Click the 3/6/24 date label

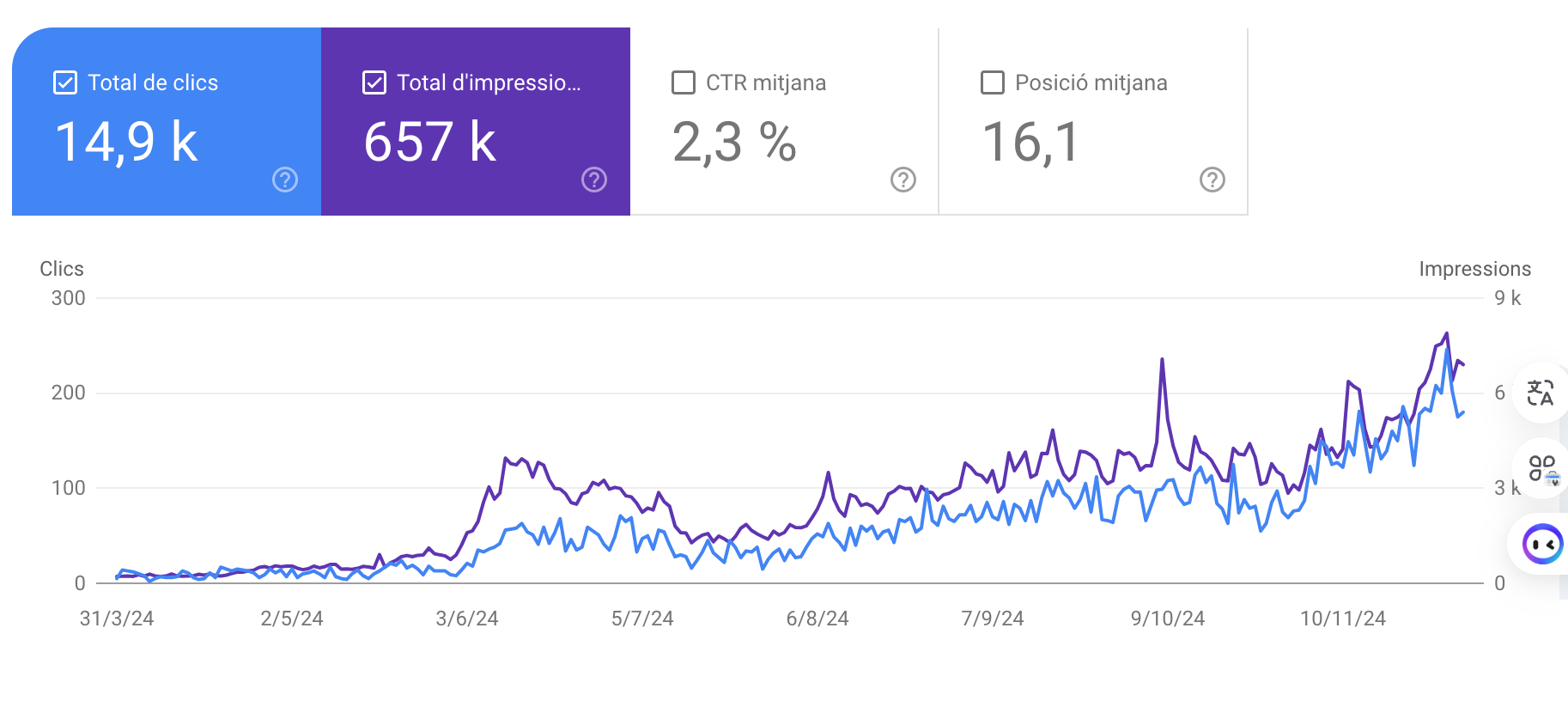[x=467, y=619]
